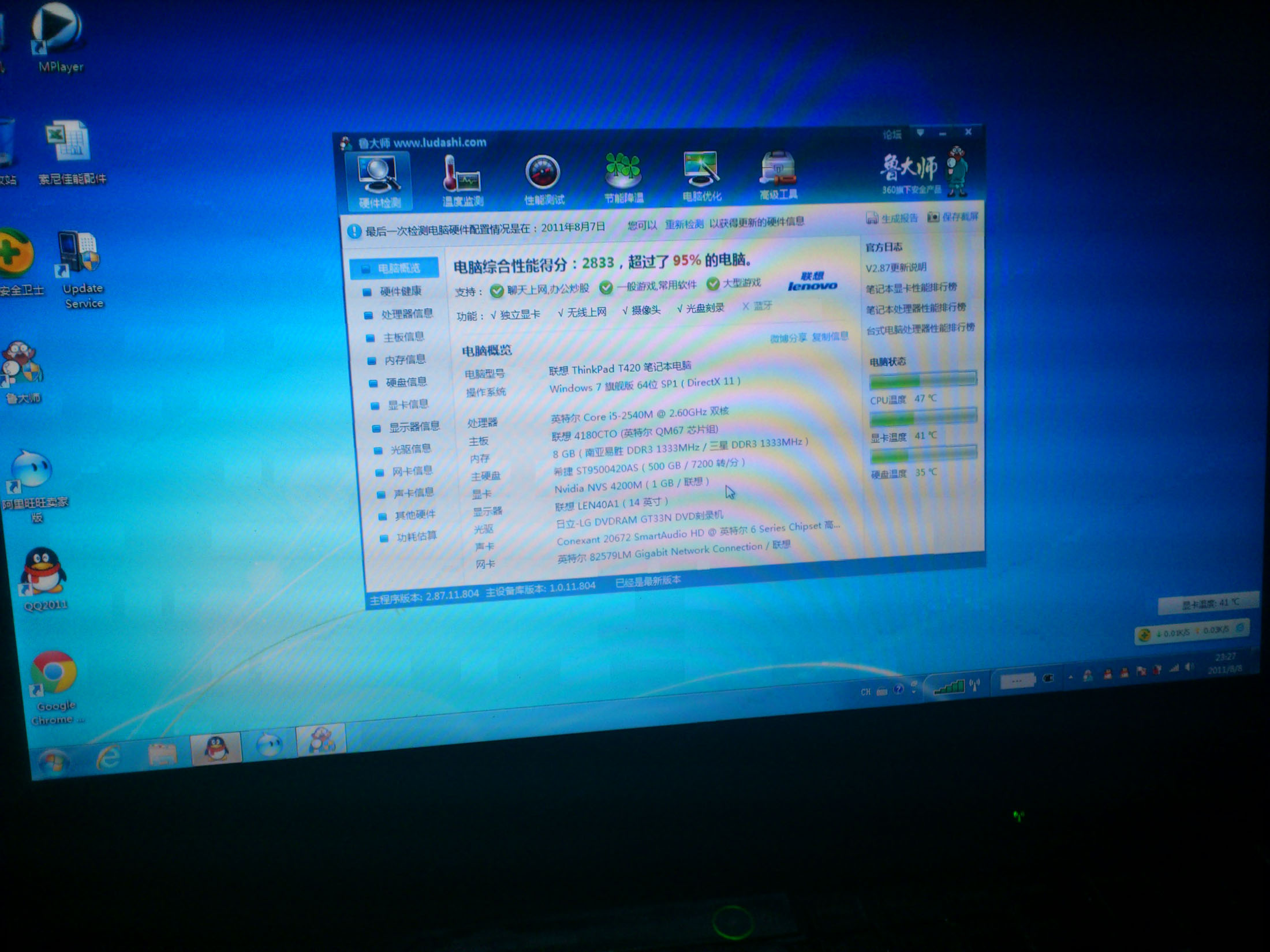Select 主板信息 in the sidebar

[x=396, y=337]
